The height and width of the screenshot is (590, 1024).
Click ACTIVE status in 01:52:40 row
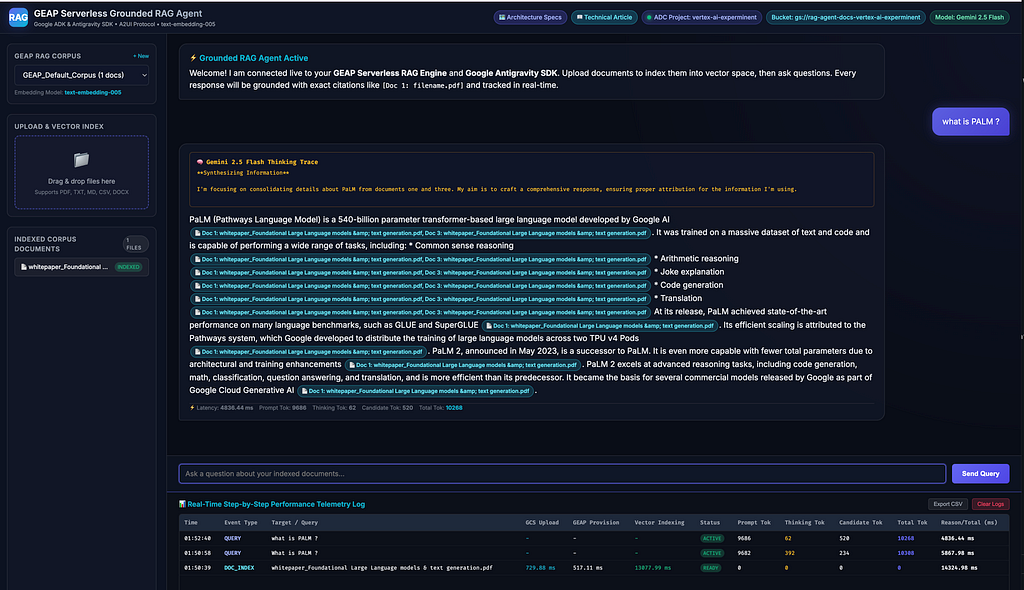(x=712, y=538)
